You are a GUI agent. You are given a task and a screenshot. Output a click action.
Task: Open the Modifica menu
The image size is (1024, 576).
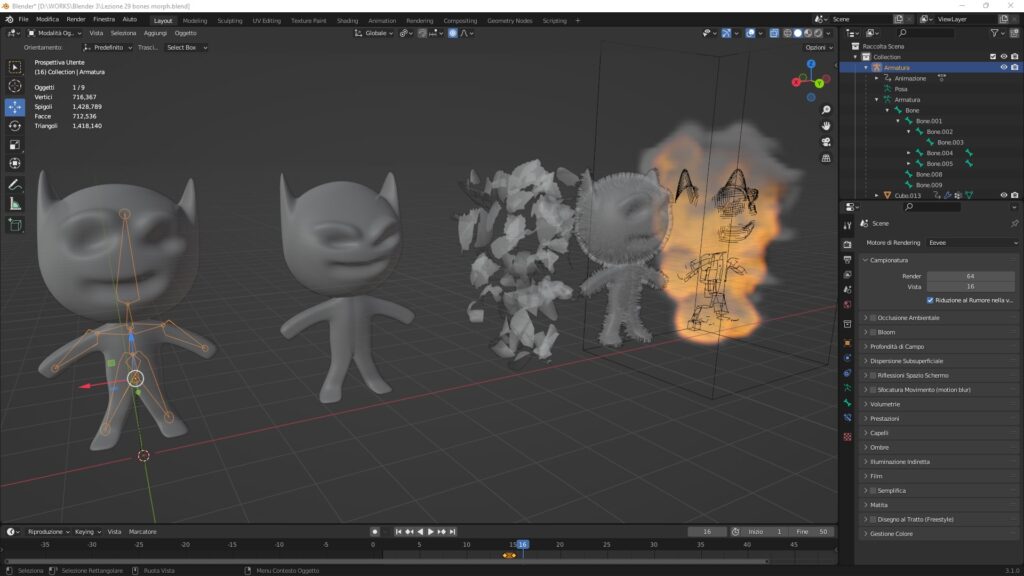tap(47, 20)
